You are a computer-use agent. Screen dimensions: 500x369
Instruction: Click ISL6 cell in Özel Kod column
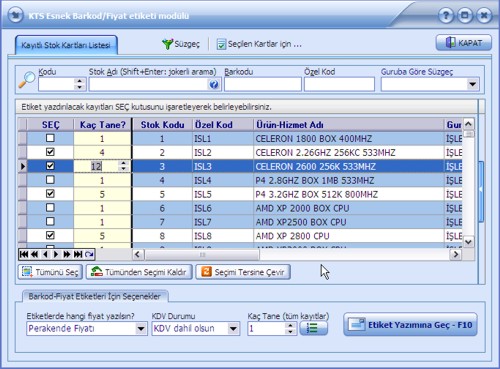[223, 208]
